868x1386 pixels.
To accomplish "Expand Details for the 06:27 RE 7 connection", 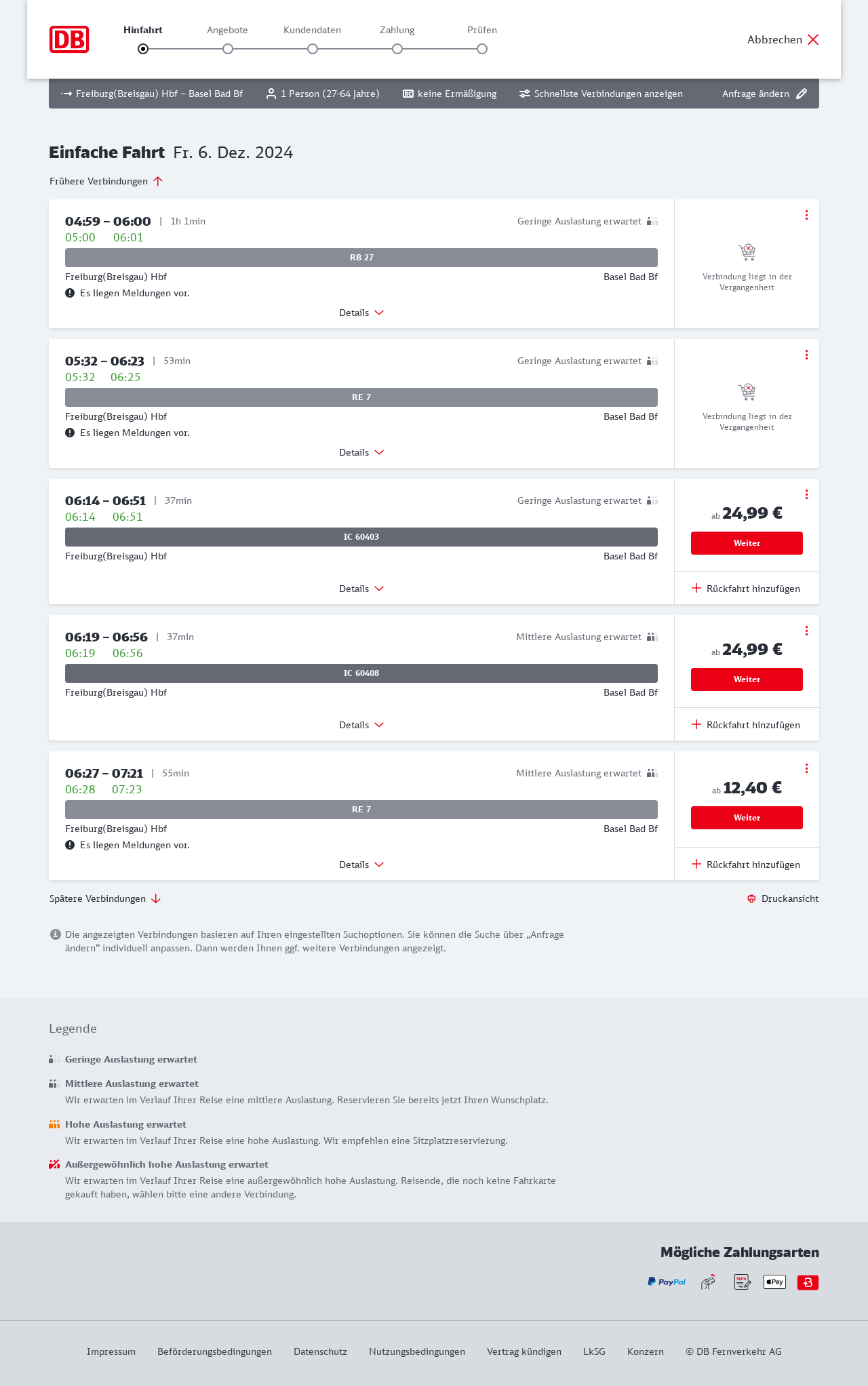I will point(361,865).
